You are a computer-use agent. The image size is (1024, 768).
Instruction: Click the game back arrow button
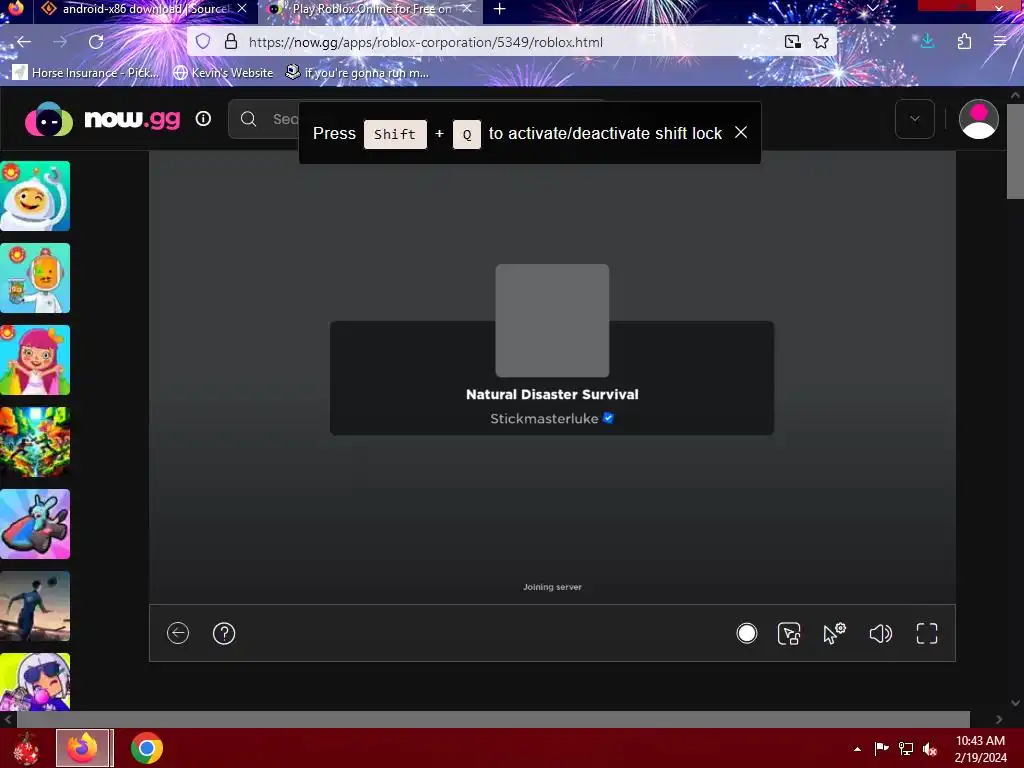point(178,633)
